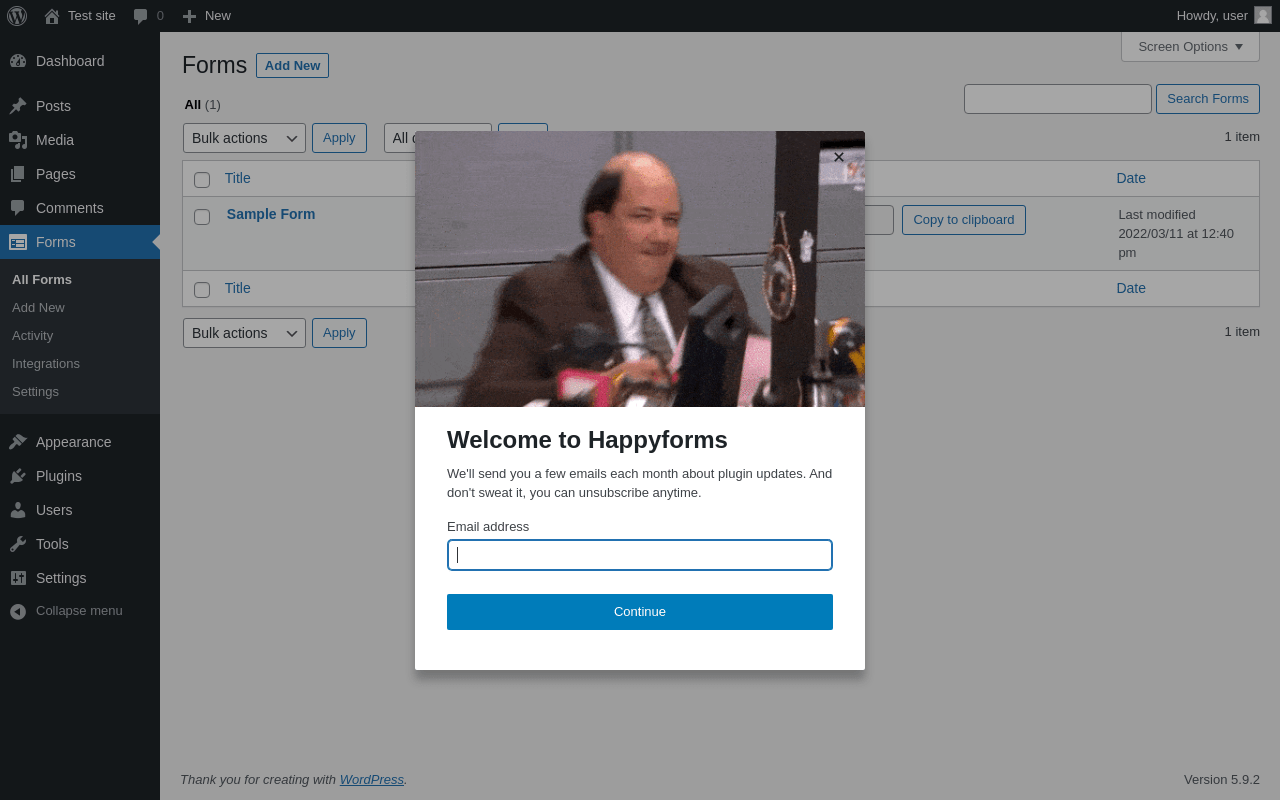
Task: Sort by Date in table header
Action: coord(1131,178)
